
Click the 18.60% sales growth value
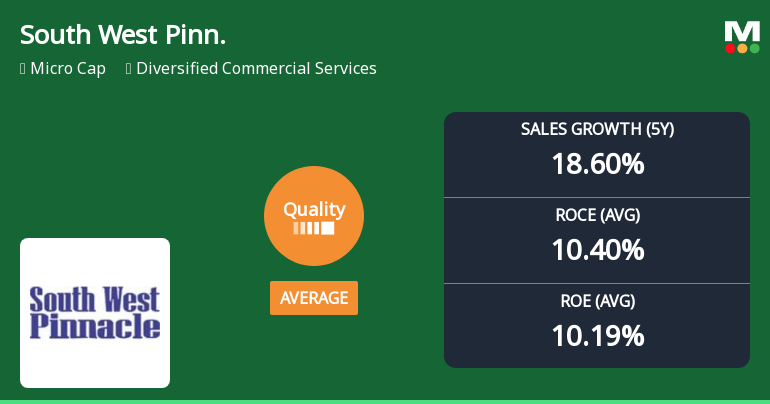tap(598, 164)
